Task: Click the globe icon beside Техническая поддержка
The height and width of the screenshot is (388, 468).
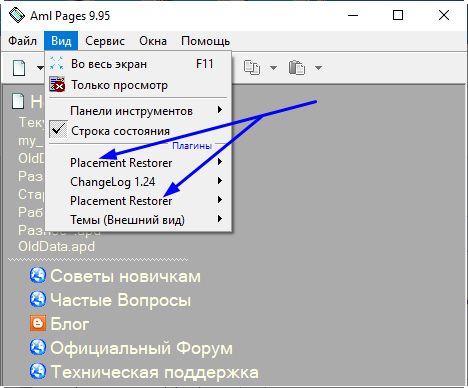Action: pyautogui.click(x=38, y=371)
